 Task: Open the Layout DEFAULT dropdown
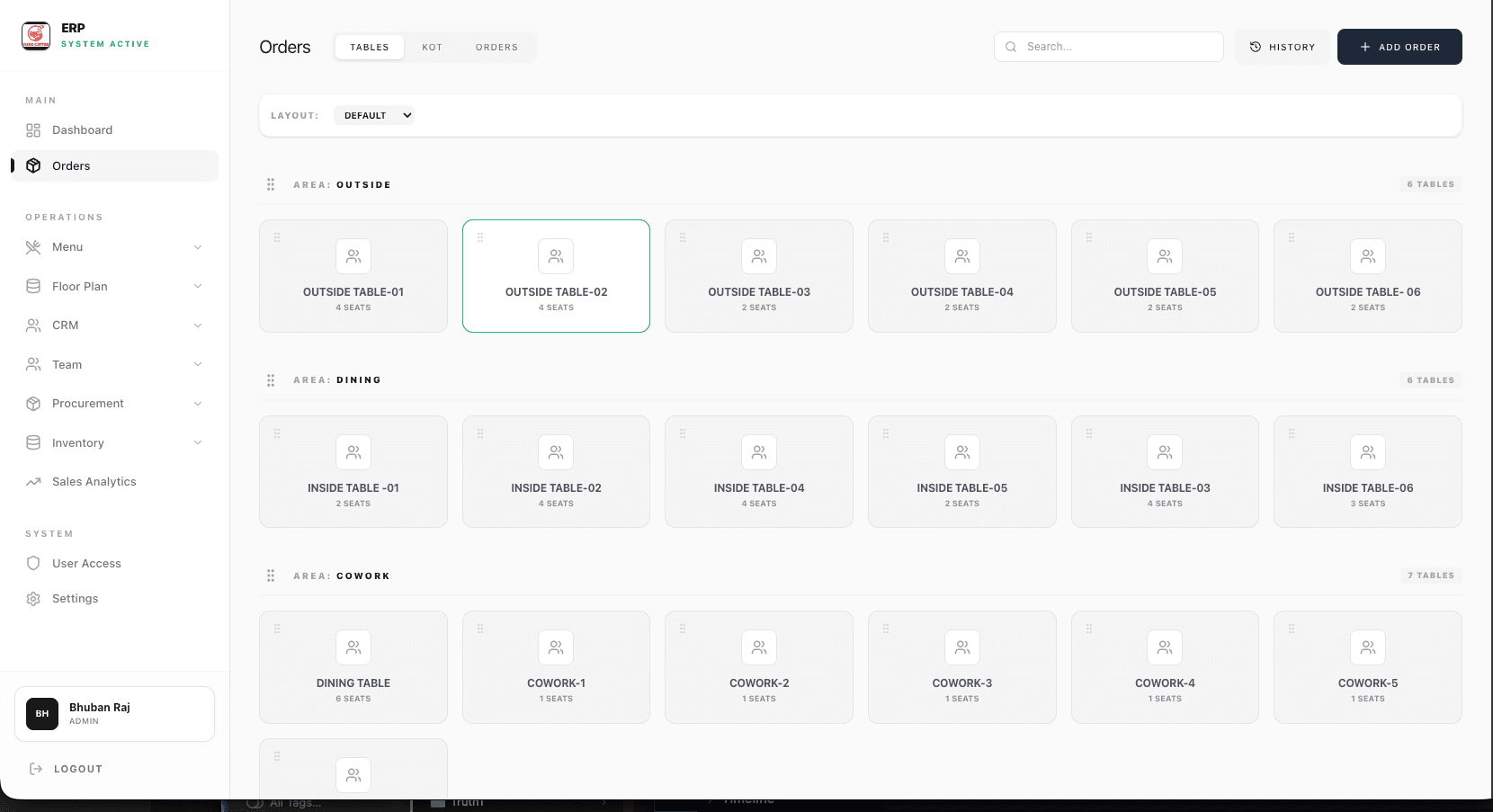[x=374, y=115]
